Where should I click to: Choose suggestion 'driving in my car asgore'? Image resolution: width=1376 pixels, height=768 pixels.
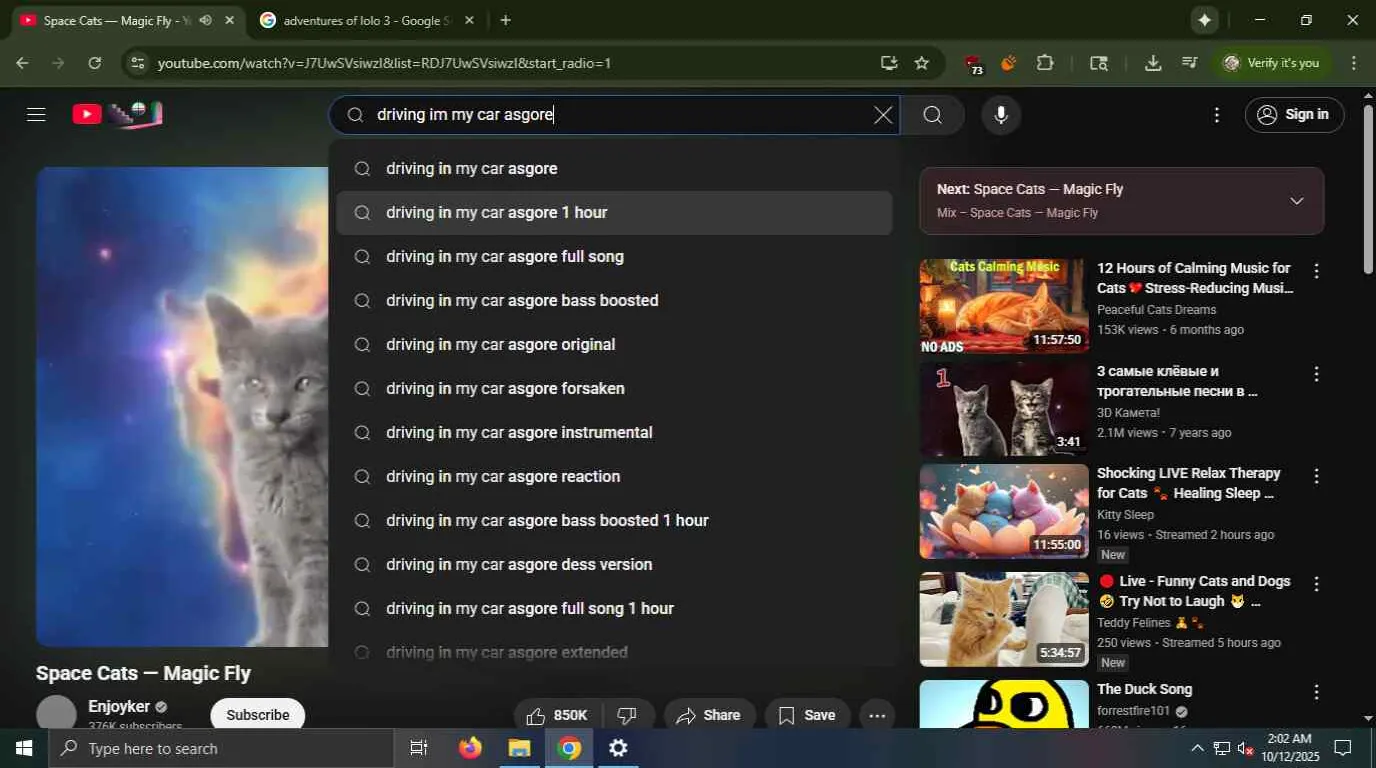pos(614,169)
